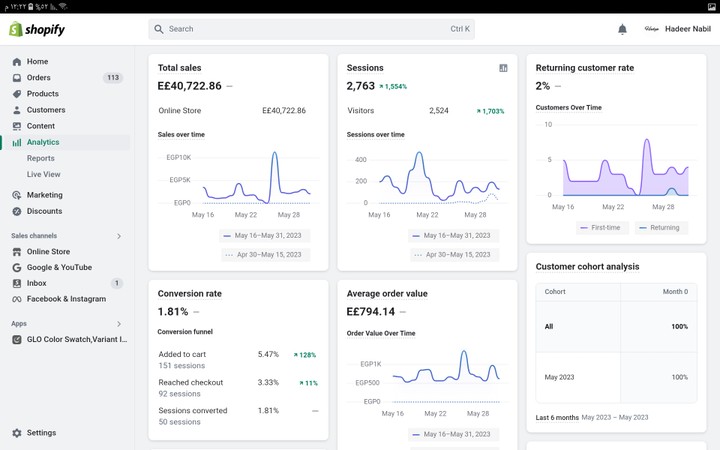Click the Facebook & Instagram Meta icon
This screenshot has height=450, width=720.
[17, 299]
